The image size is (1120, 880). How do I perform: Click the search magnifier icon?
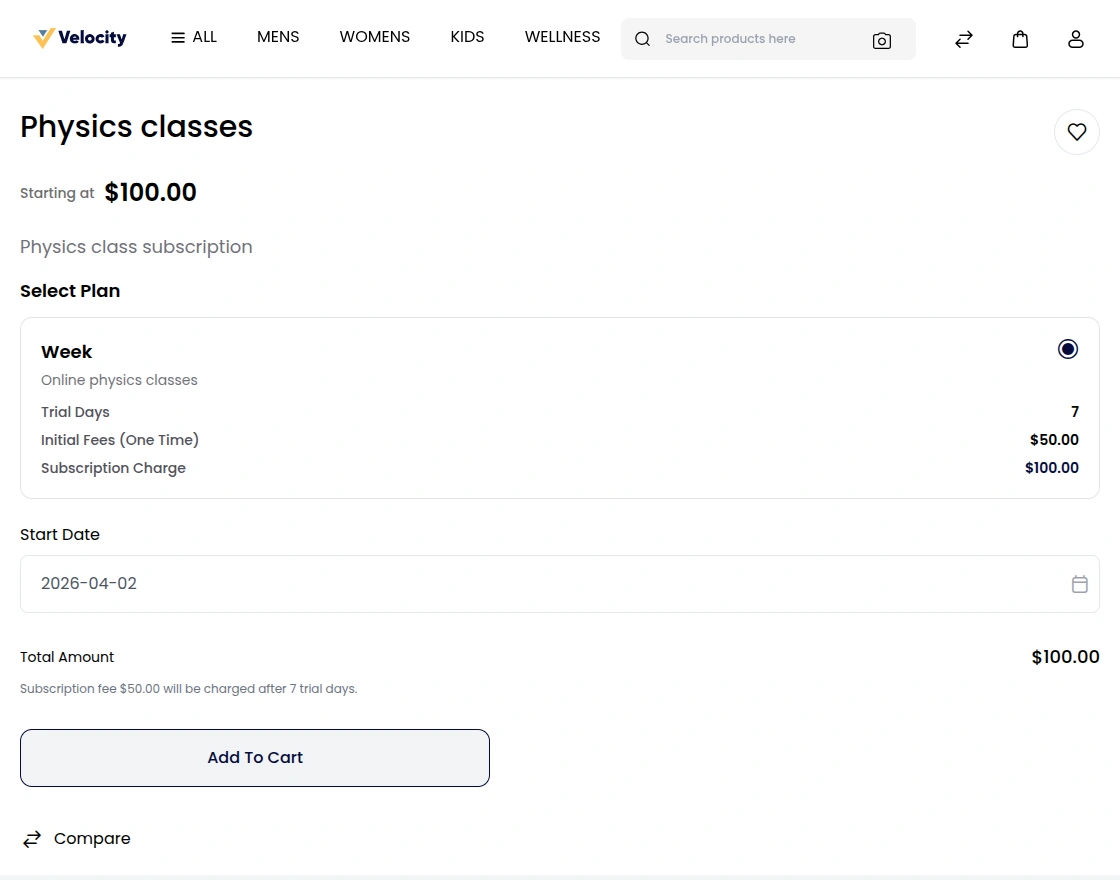point(643,39)
